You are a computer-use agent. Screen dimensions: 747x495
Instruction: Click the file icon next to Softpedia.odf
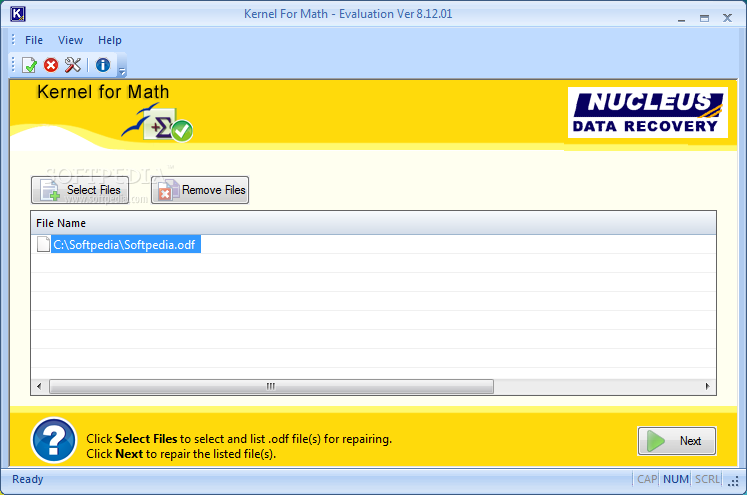(43, 244)
